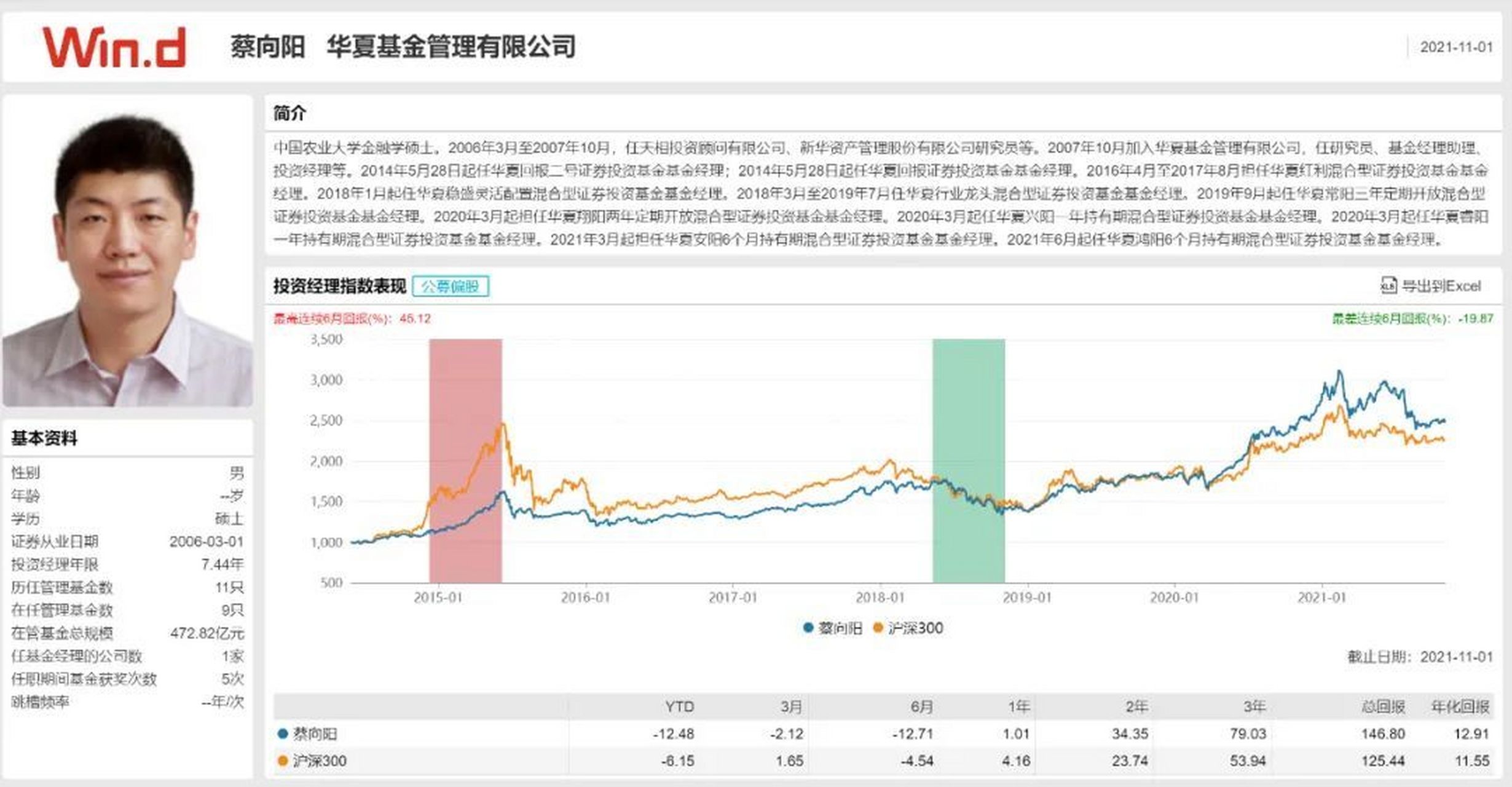Click the biography paragraph text

click(x=881, y=193)
